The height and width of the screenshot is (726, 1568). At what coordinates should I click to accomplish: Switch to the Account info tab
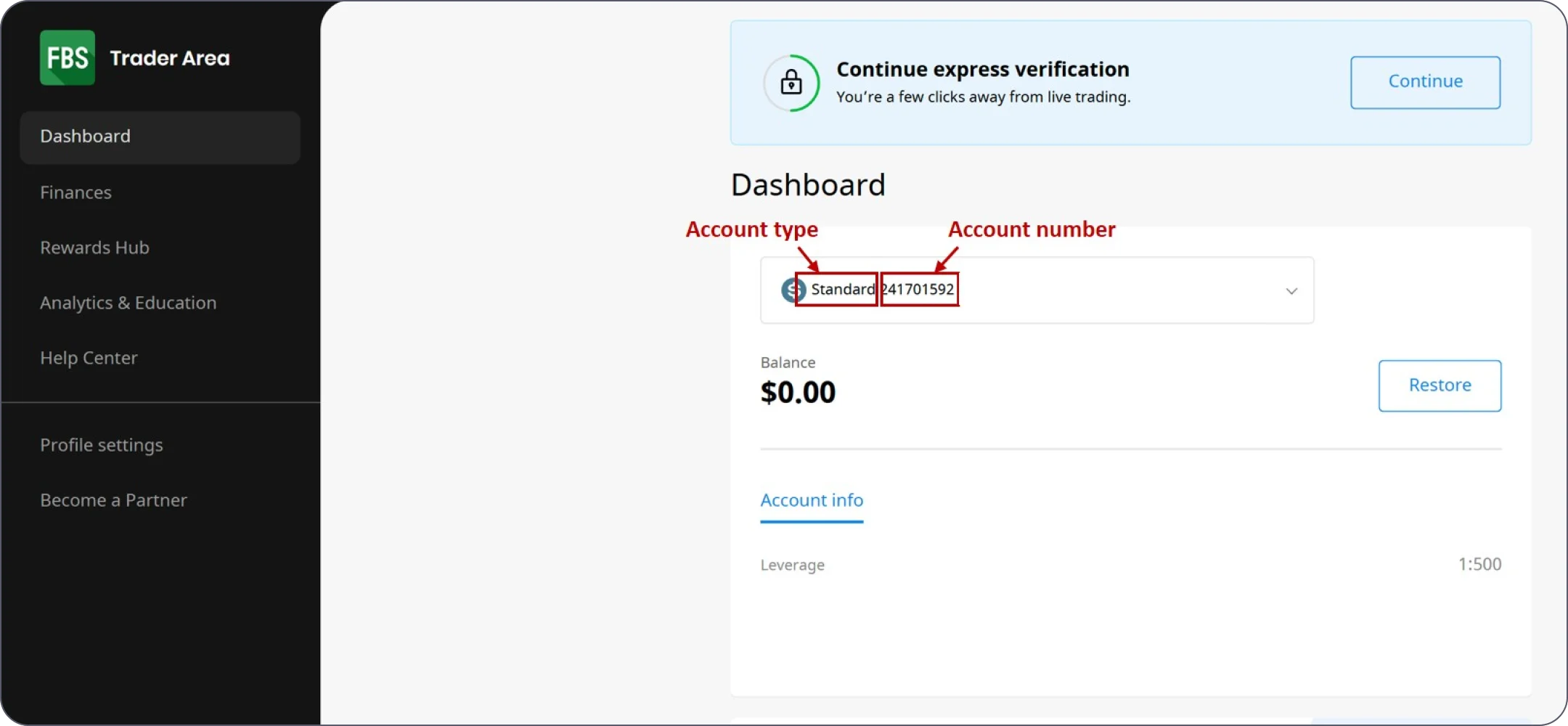tap(812, 500)
